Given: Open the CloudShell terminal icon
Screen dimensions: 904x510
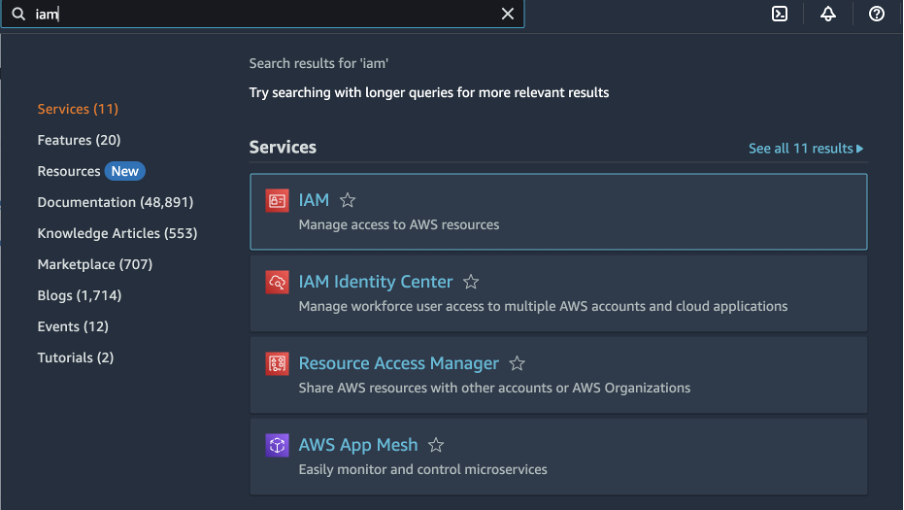Looking at the screenshot, I should click(x=779, y=14).
